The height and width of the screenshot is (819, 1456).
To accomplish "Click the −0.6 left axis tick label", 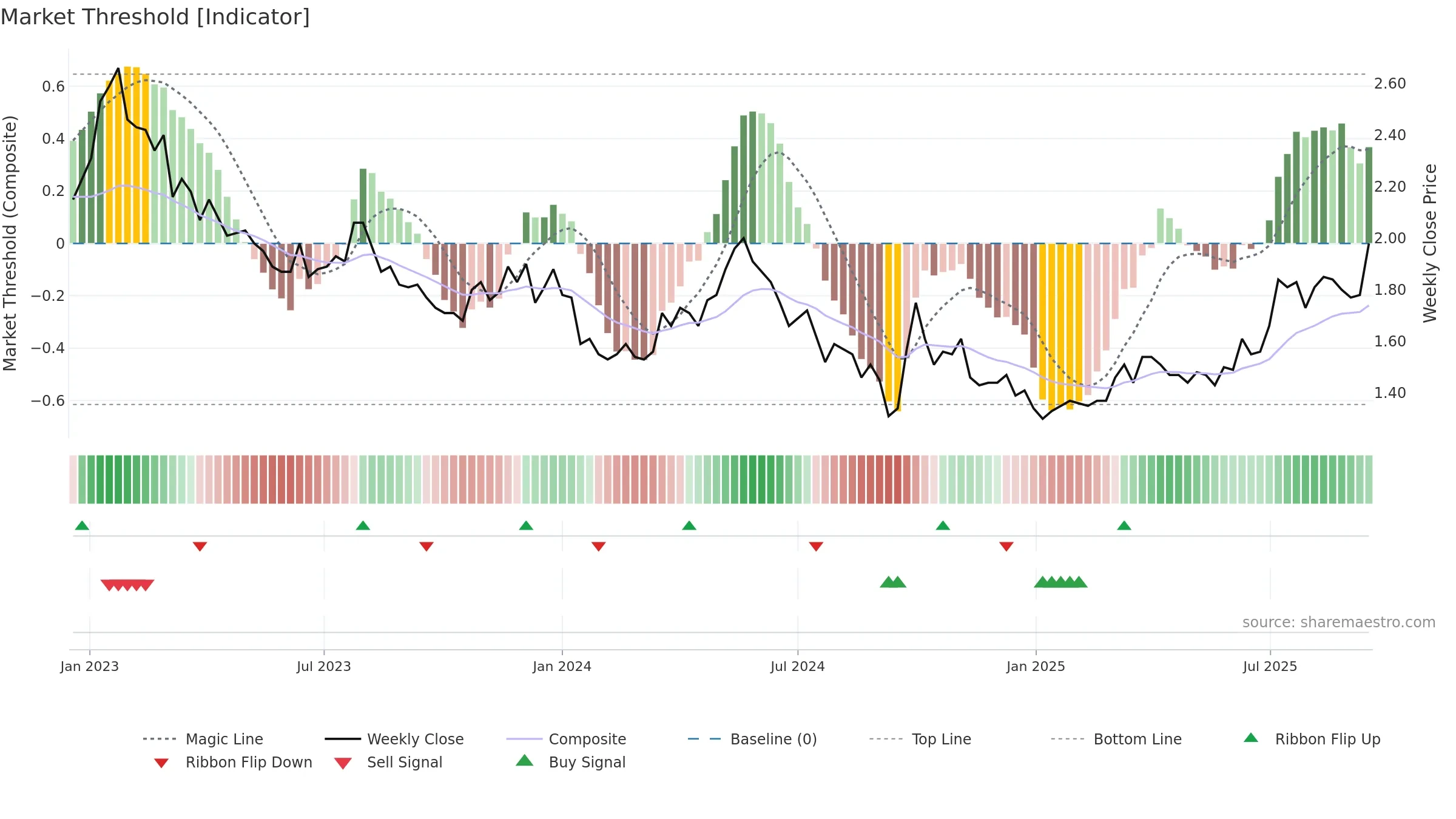I will click(x=48, y=401).
